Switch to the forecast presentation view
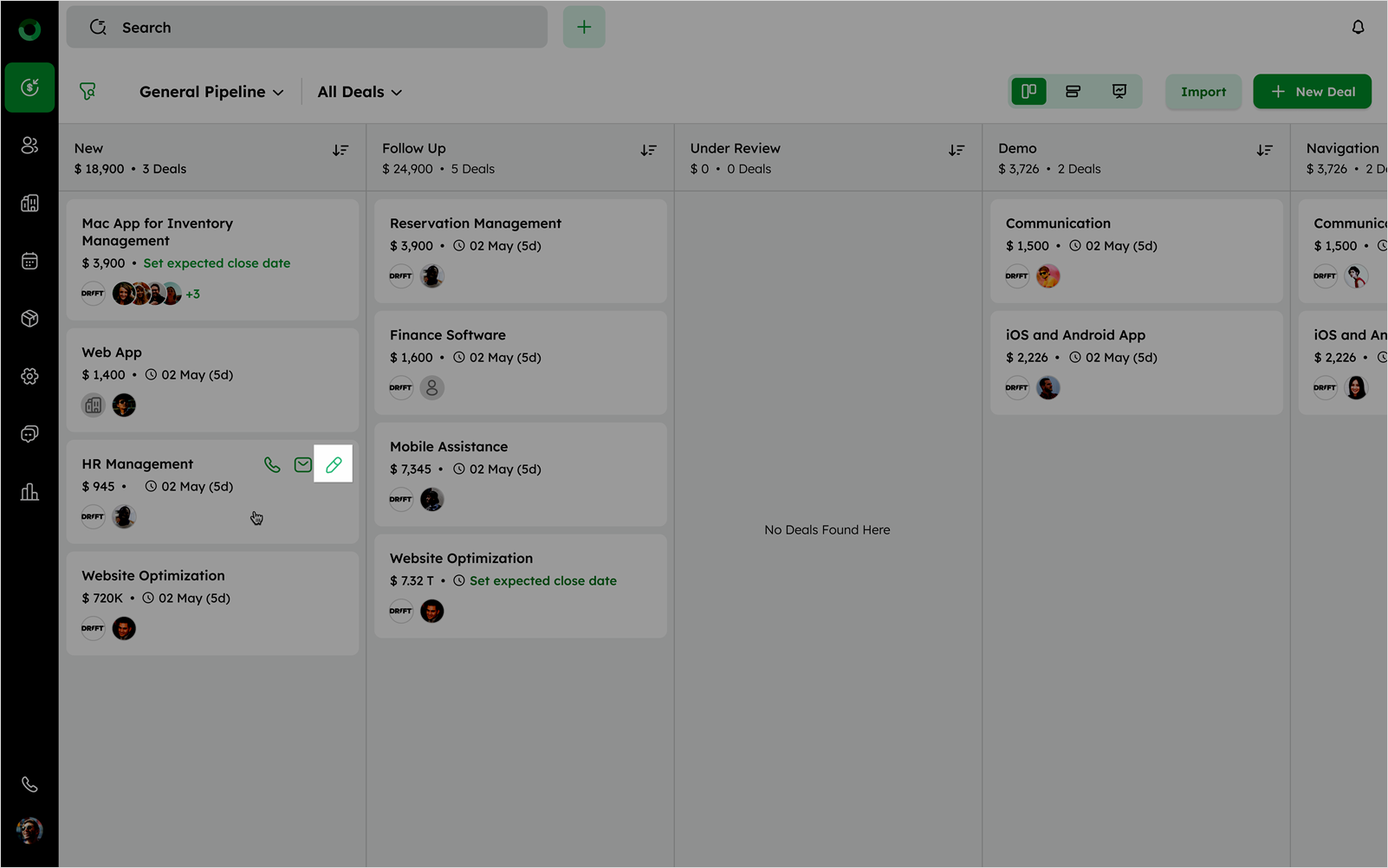 click(x=1119, y=92)
